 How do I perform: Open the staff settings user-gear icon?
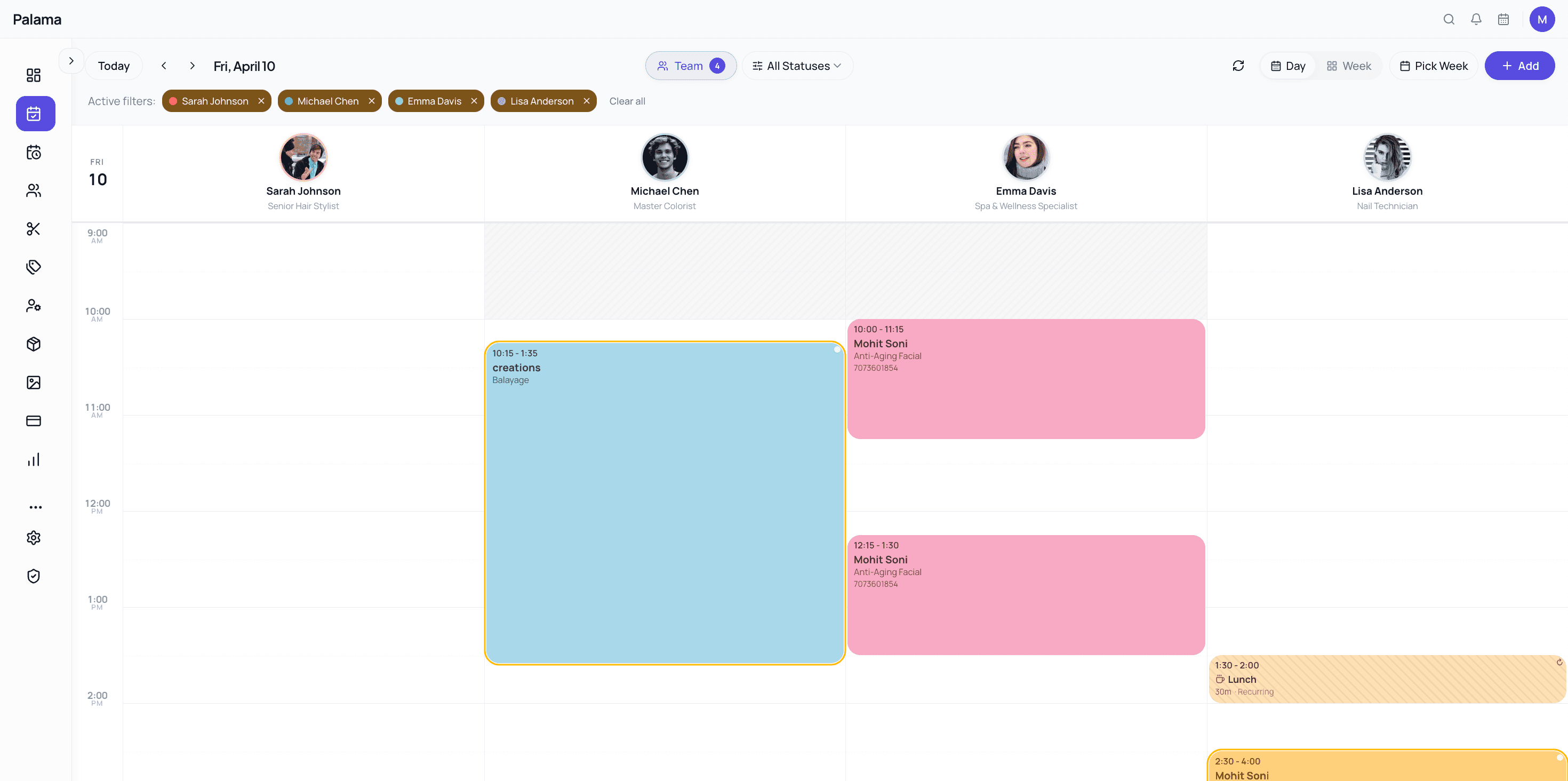coord(34,306)
